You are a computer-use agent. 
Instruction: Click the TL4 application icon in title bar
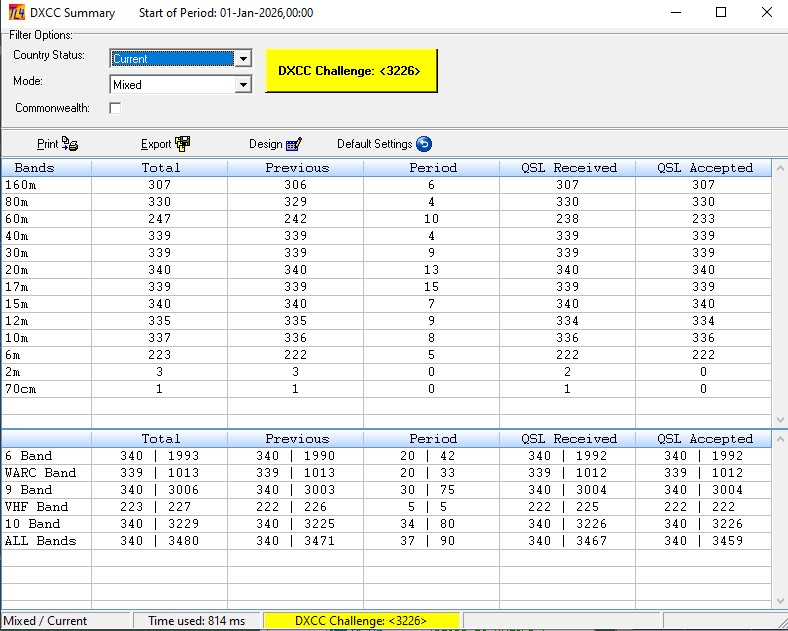pyautogui.click(x=17, y=12)
